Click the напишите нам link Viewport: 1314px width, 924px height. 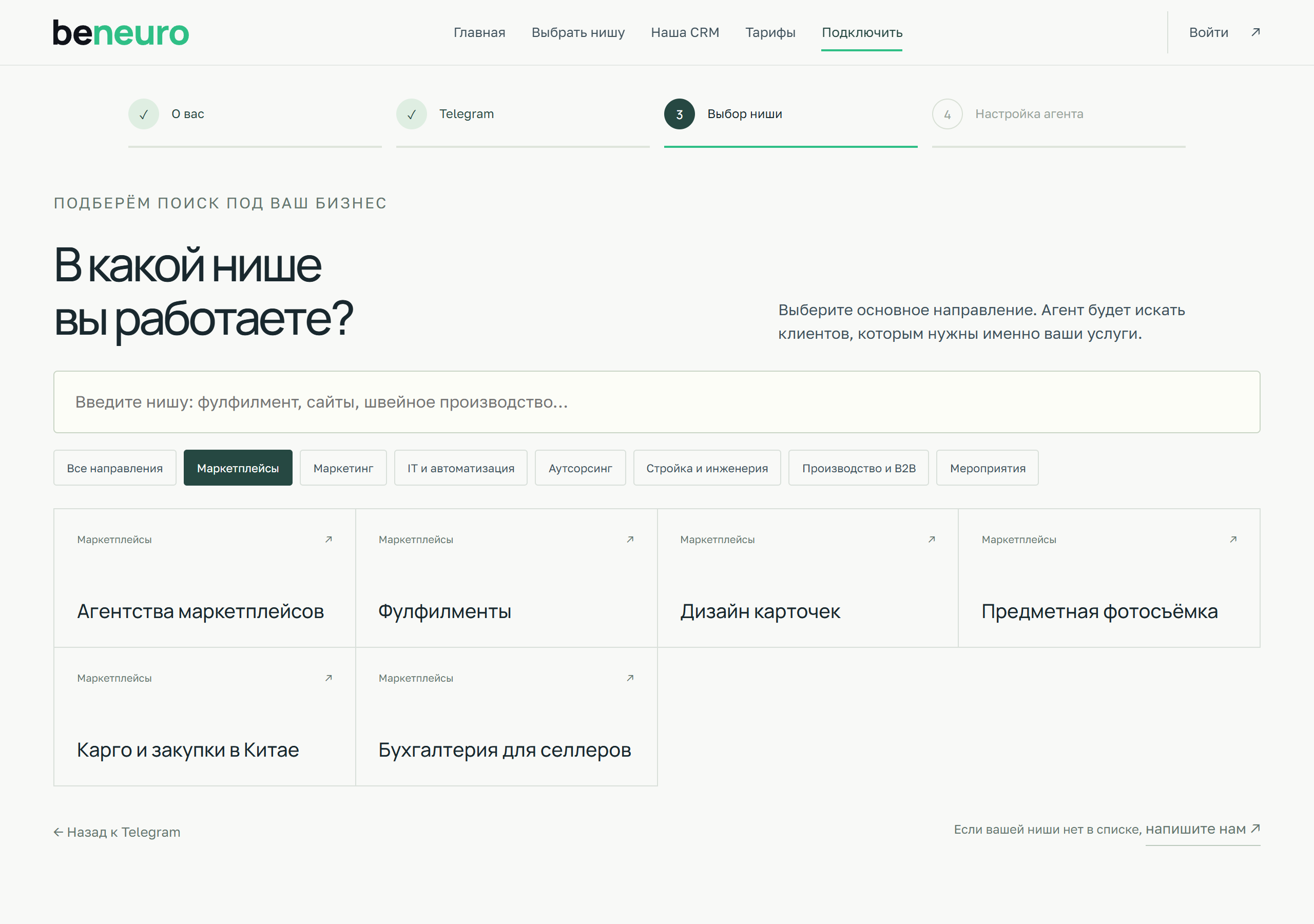1203,829
